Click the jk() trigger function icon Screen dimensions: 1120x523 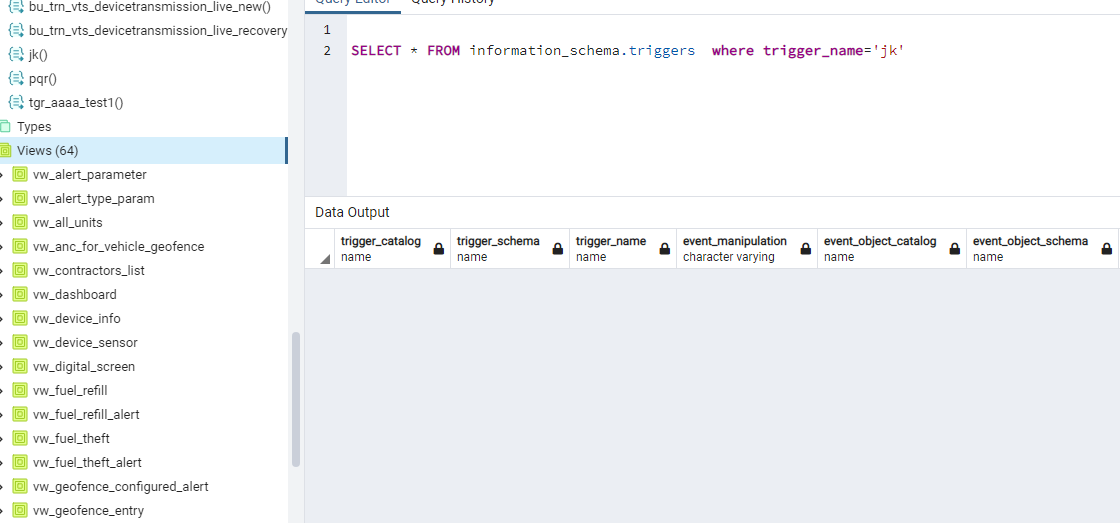16,54
